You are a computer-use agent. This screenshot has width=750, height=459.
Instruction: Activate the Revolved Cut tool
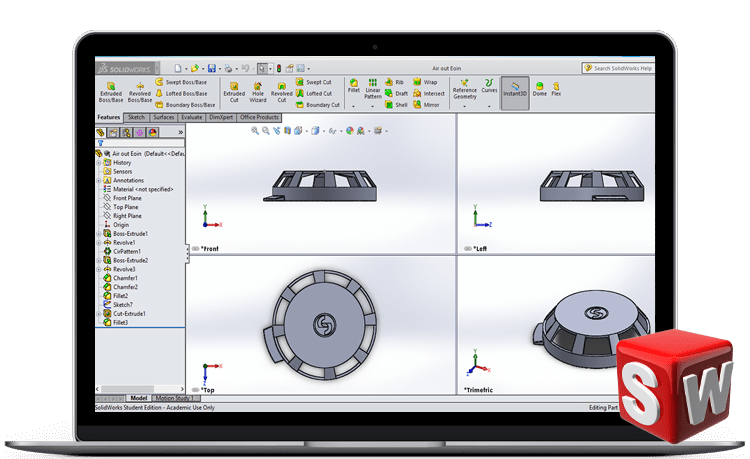tap(281, 92)
